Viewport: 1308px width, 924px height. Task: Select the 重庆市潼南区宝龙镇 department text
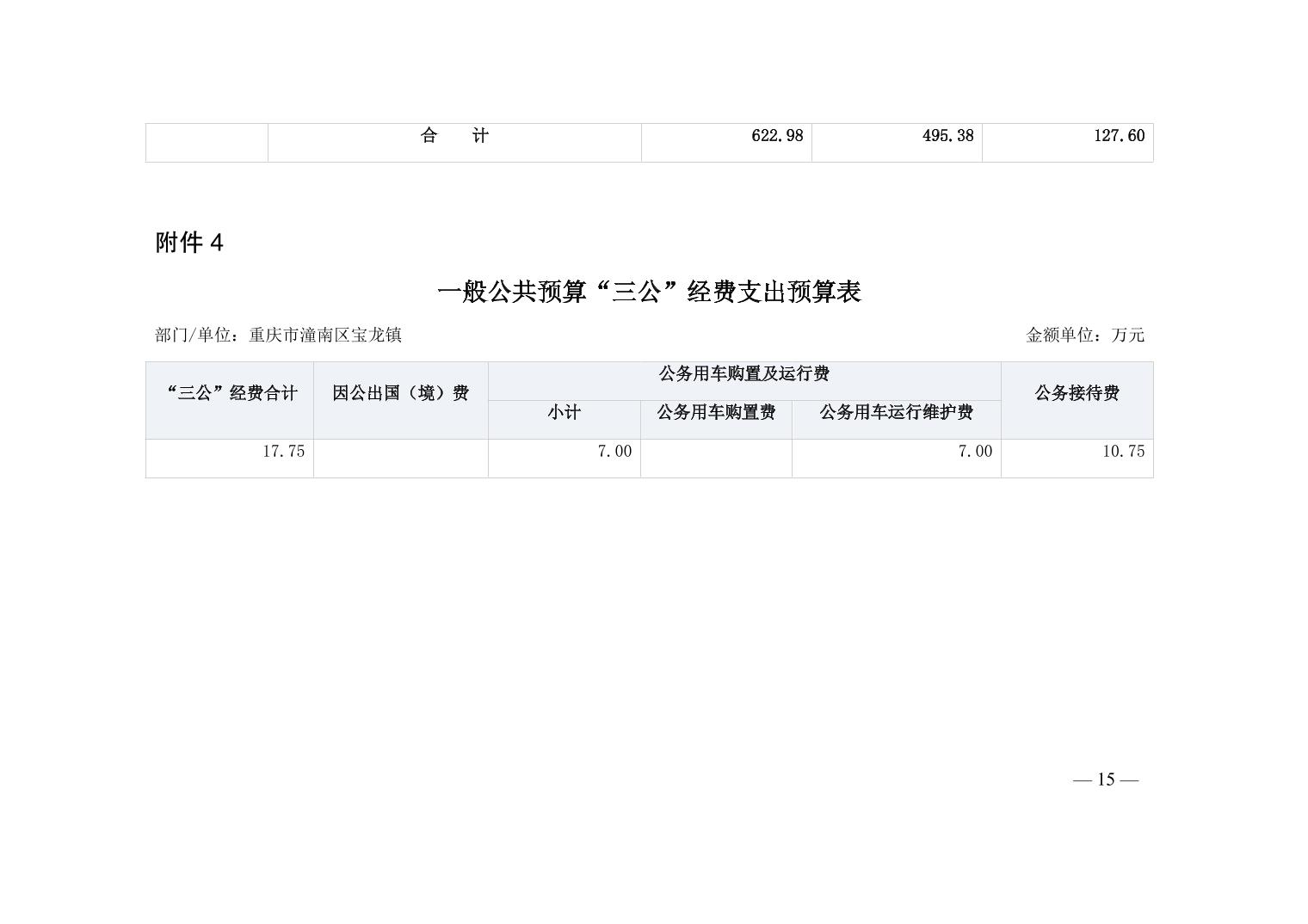pos(324,336)
